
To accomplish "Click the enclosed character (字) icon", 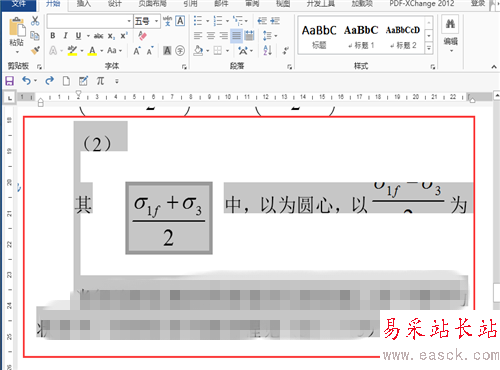I will (x=180, y=51).
